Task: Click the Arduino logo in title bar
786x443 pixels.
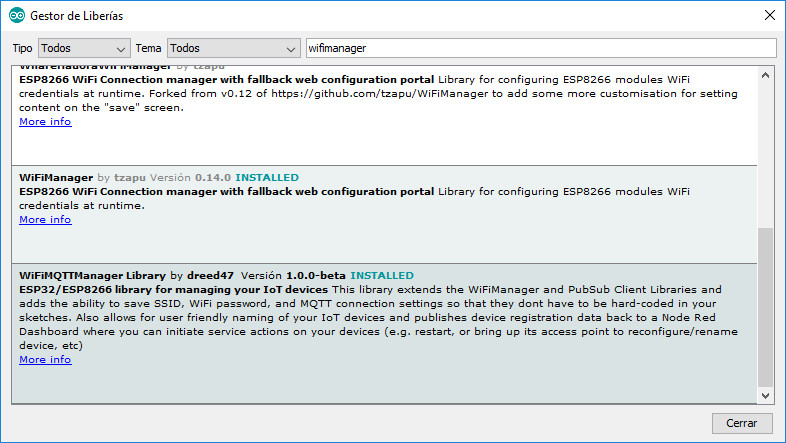Action: [x=16, y=16]
